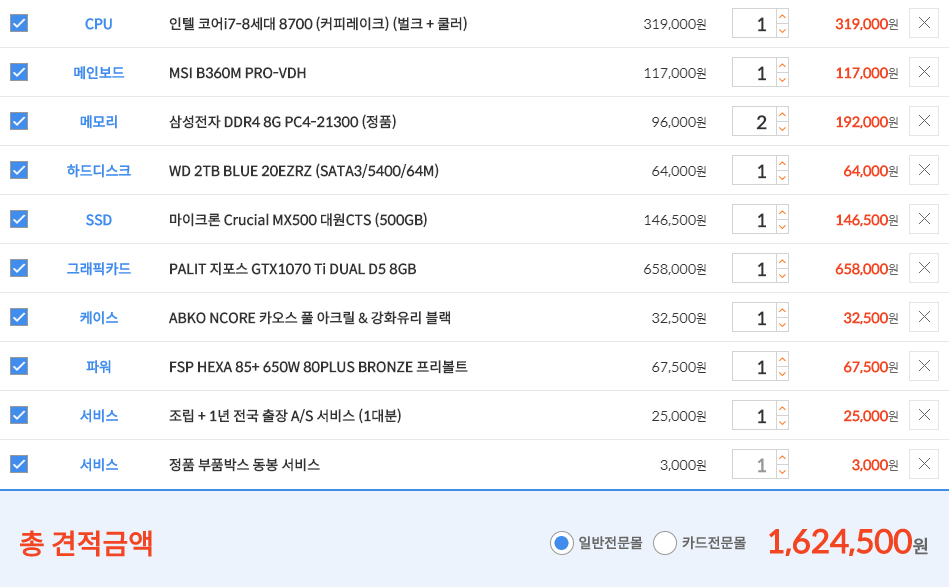Decrease 하드디스크 quantity with down arrow
The width and height of the screenshot is (949, 587).
783,177
